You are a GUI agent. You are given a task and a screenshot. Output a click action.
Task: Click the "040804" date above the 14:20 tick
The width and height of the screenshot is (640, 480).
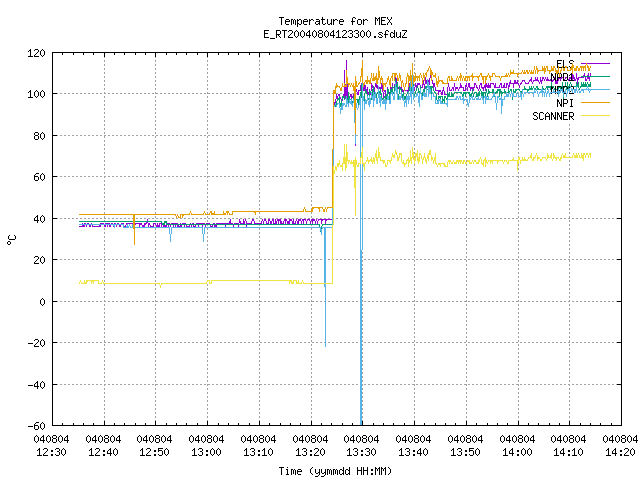pos(620,439)
